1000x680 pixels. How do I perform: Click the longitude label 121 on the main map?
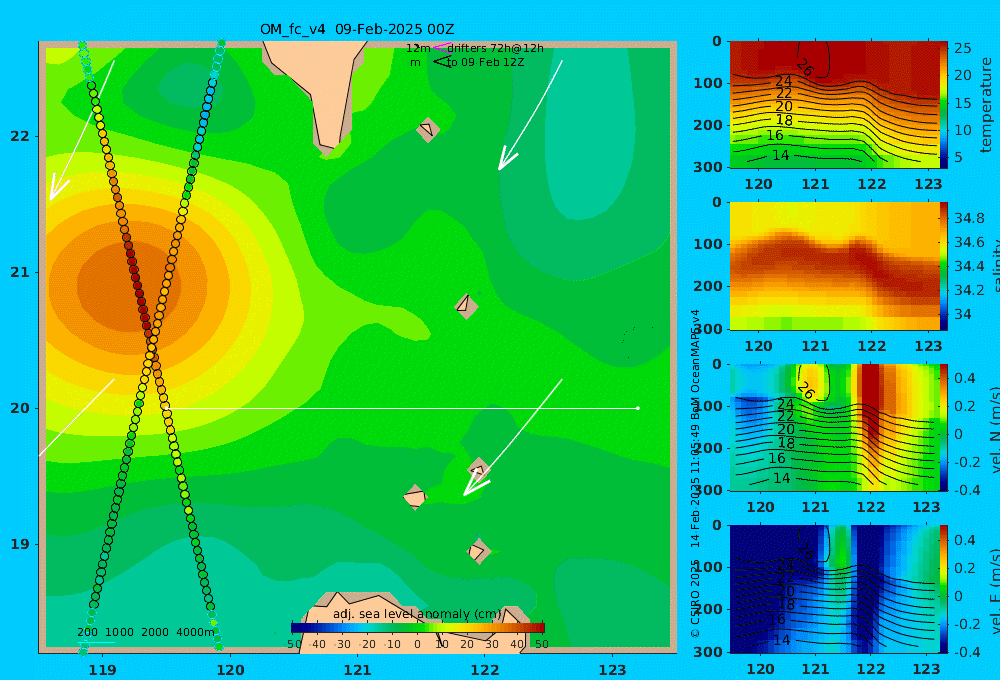pos(357,670)
